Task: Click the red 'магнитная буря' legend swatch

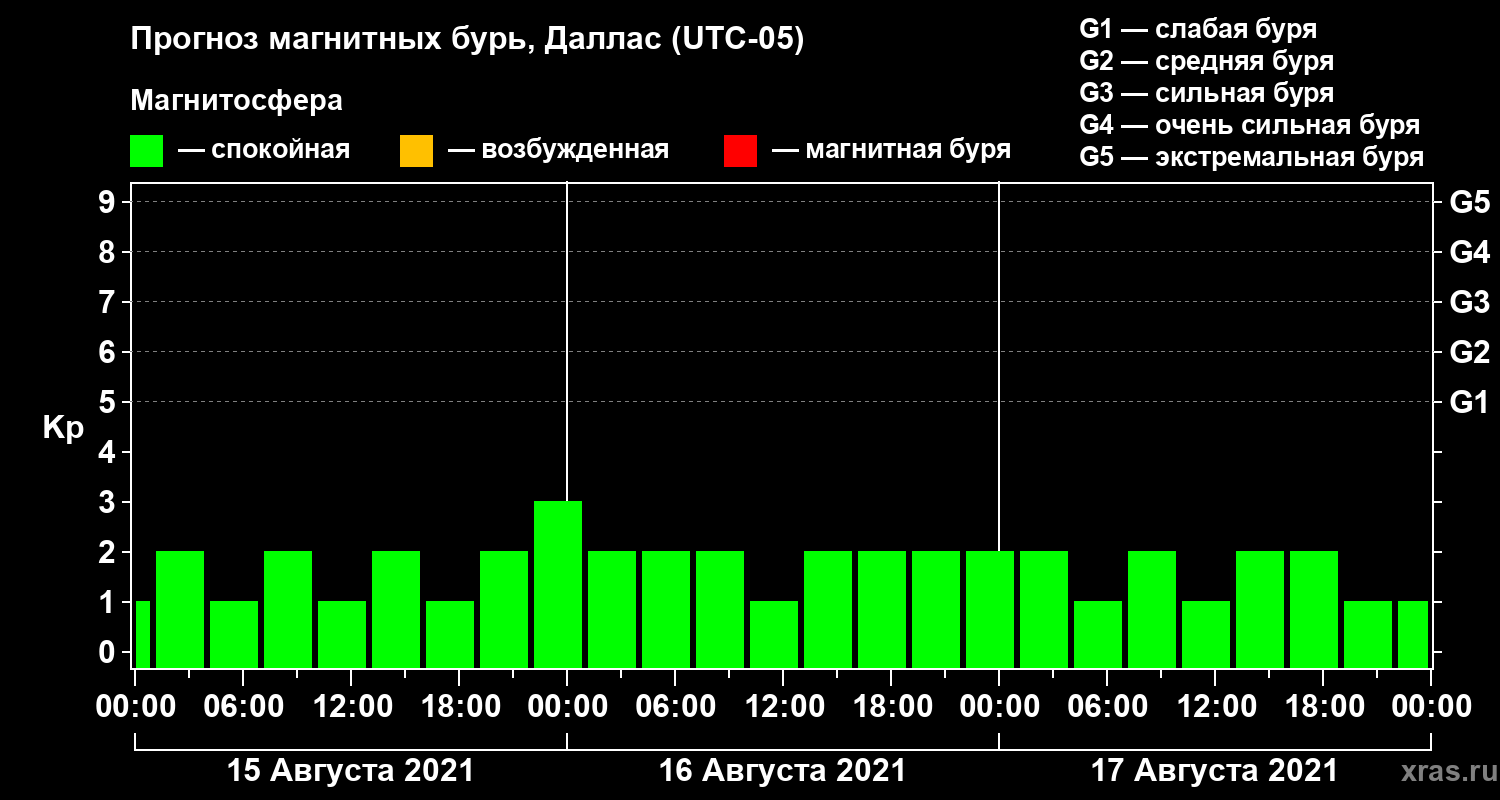Action: 740,151
